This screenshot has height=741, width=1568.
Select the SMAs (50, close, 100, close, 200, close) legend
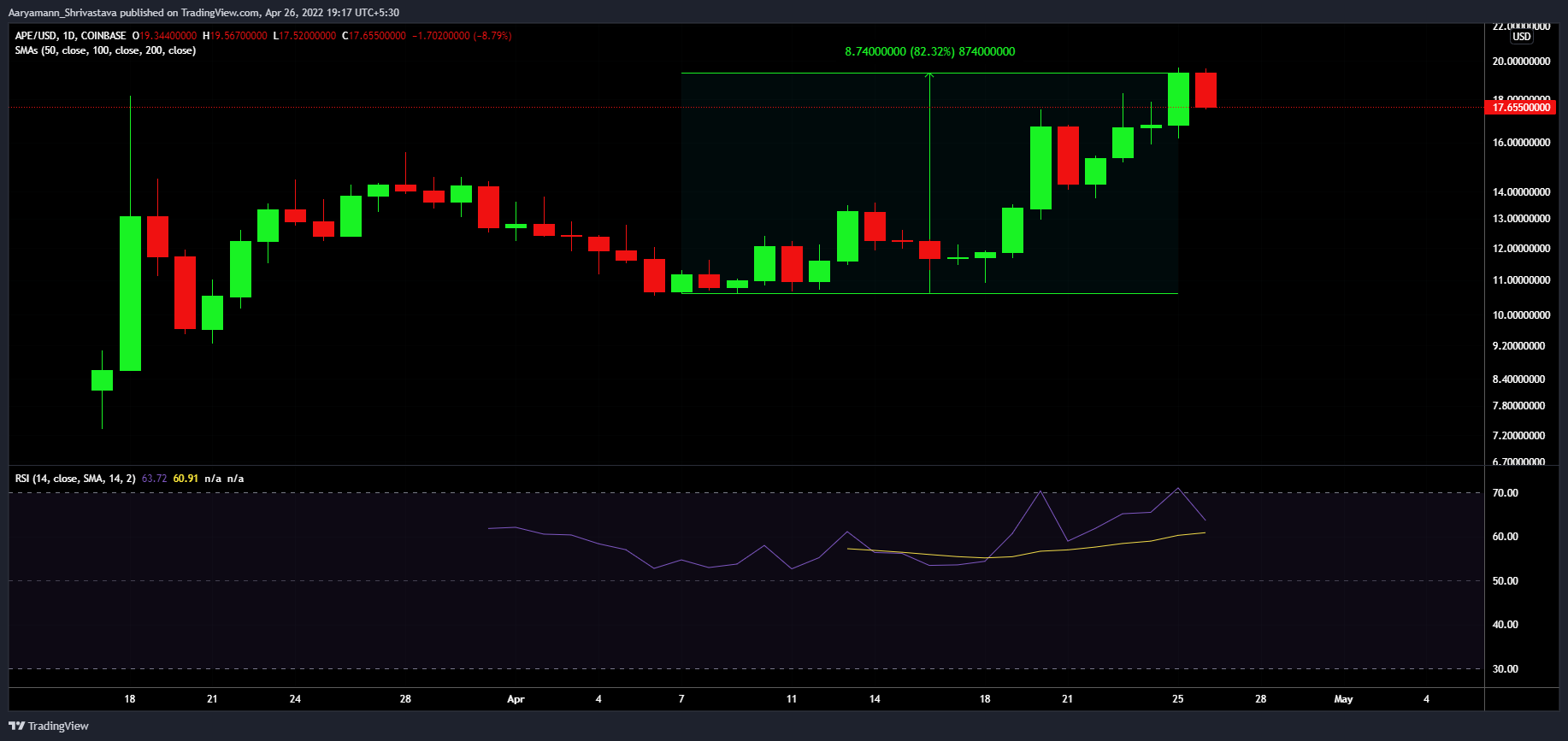pos(105,50)
